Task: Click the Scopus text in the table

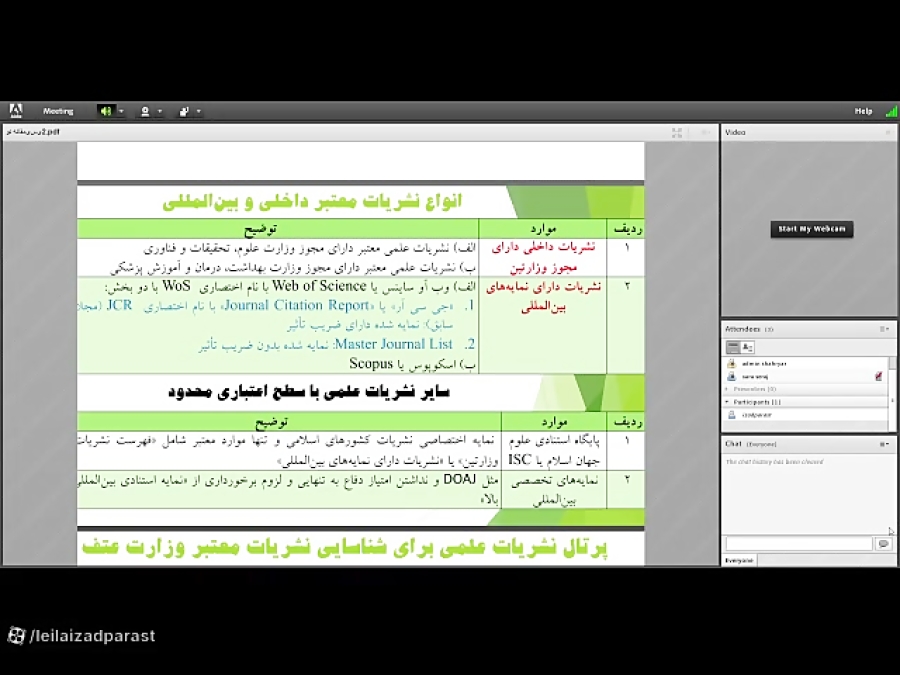Action: (x=371, y=364)
